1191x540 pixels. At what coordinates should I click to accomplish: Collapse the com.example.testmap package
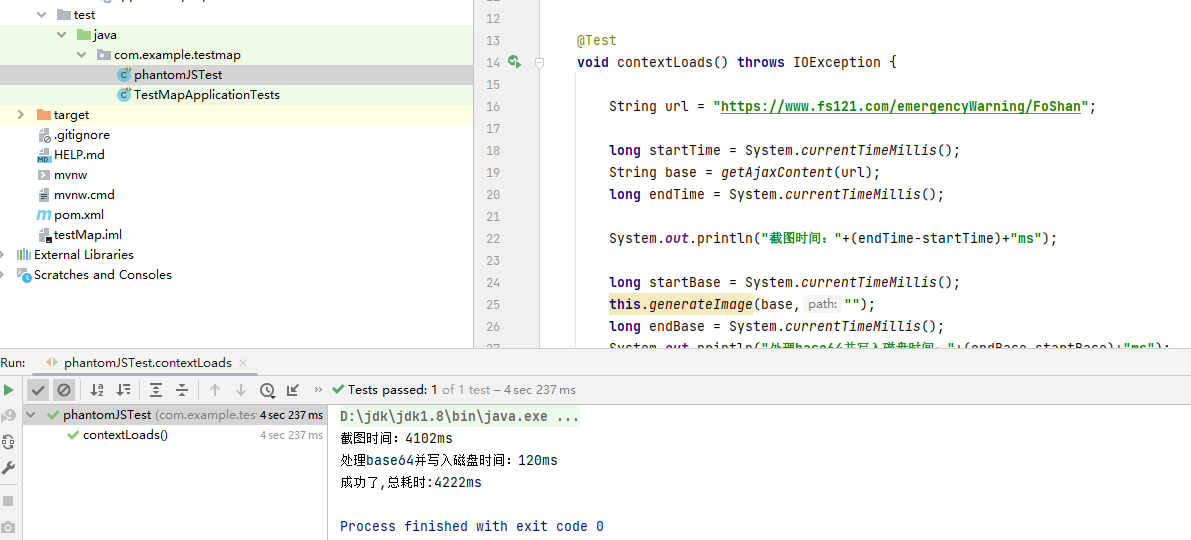tap(82, 55)
